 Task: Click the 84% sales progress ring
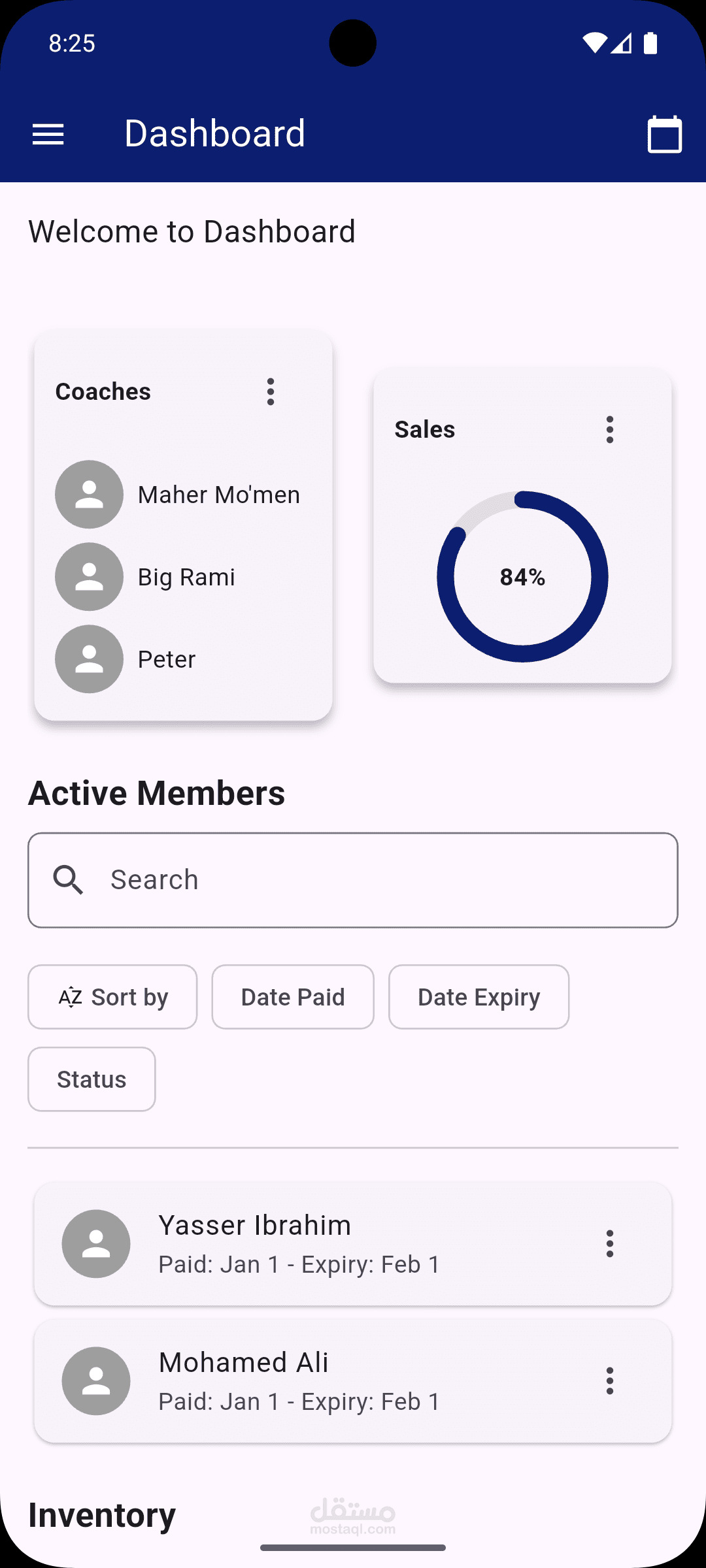click(x=522, y=577)
